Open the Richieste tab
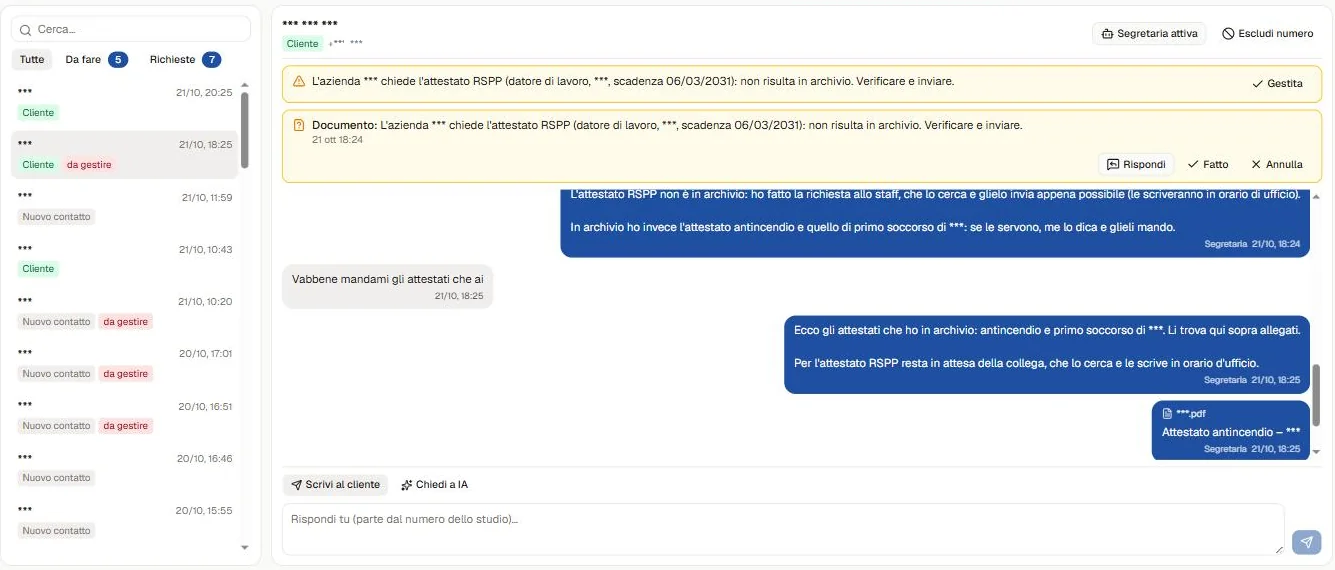The image size is (1335, 570). coord(185,60)
